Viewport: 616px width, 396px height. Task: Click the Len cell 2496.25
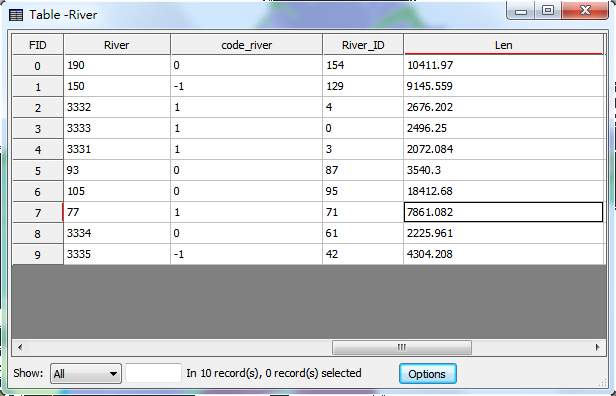pyautogui.click(x=503, y=128)
